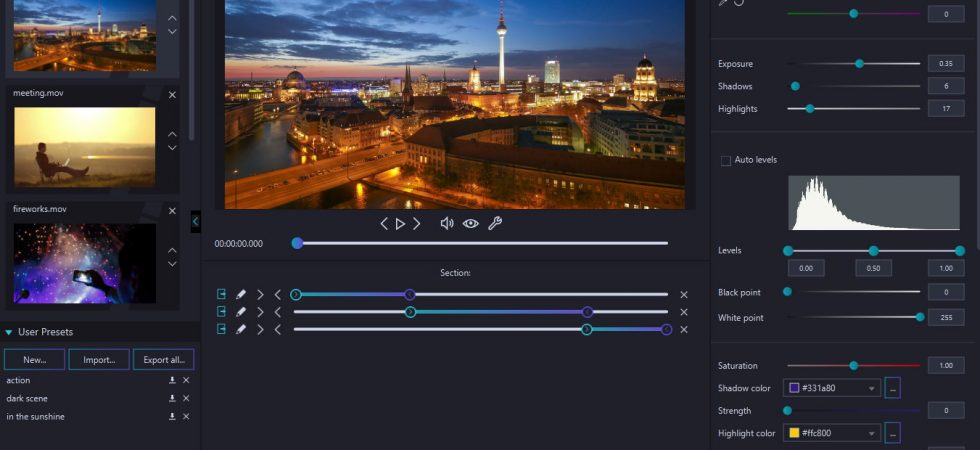Screen dimensions: 980x450
Task: Toggle preview with the eye icon
Action: [471, 224]
